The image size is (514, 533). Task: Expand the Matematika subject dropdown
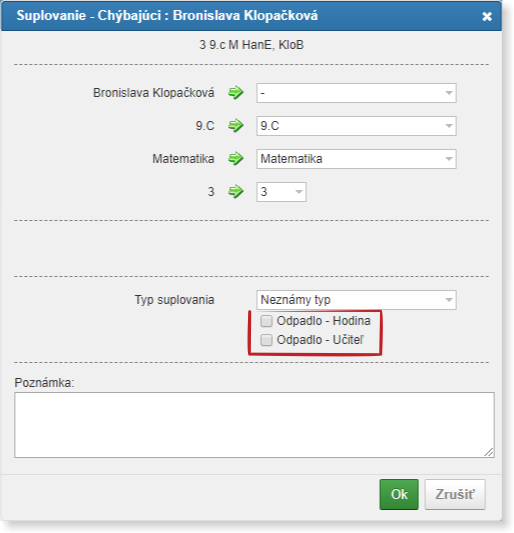point(356,159)
